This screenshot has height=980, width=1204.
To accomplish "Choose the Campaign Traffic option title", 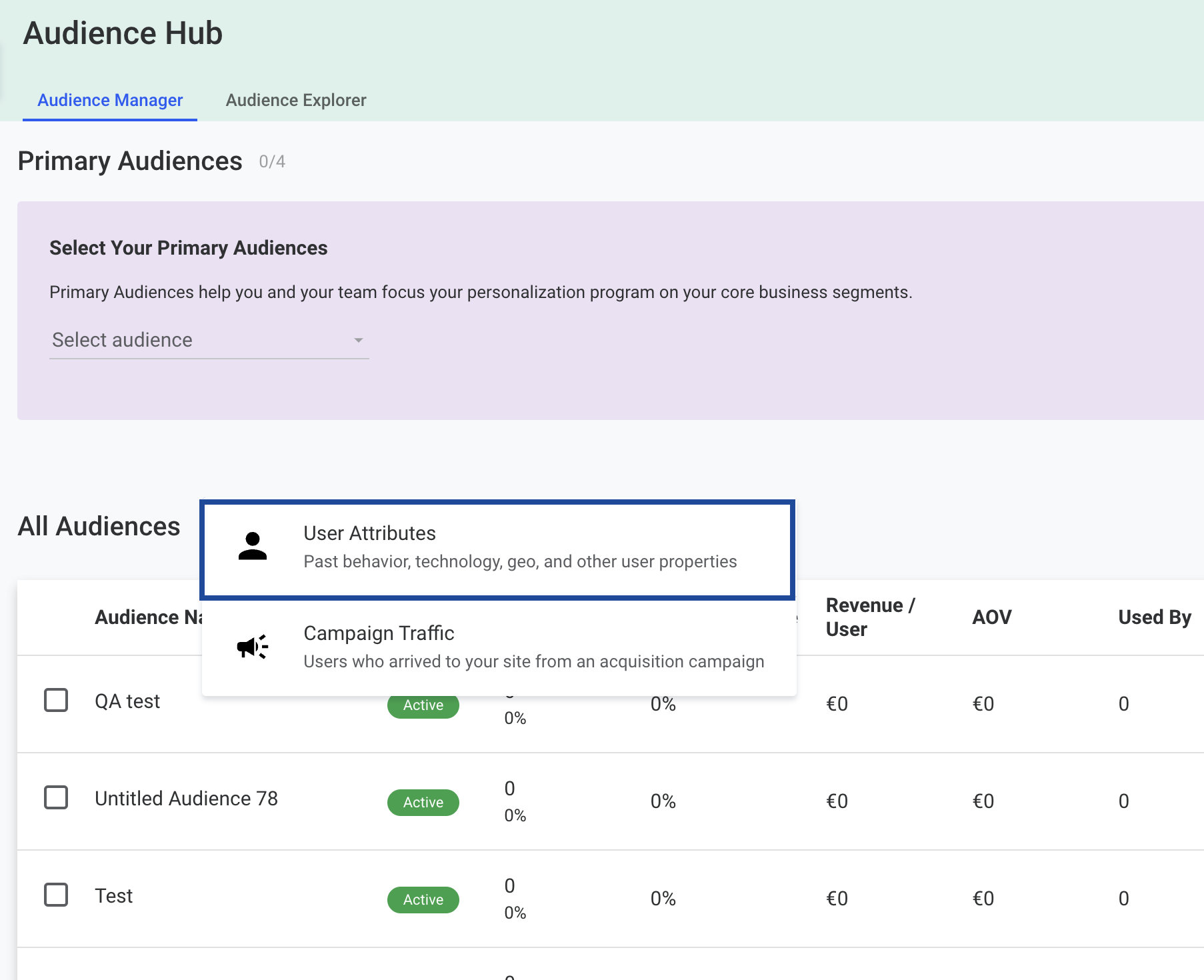I will (379, 633).
